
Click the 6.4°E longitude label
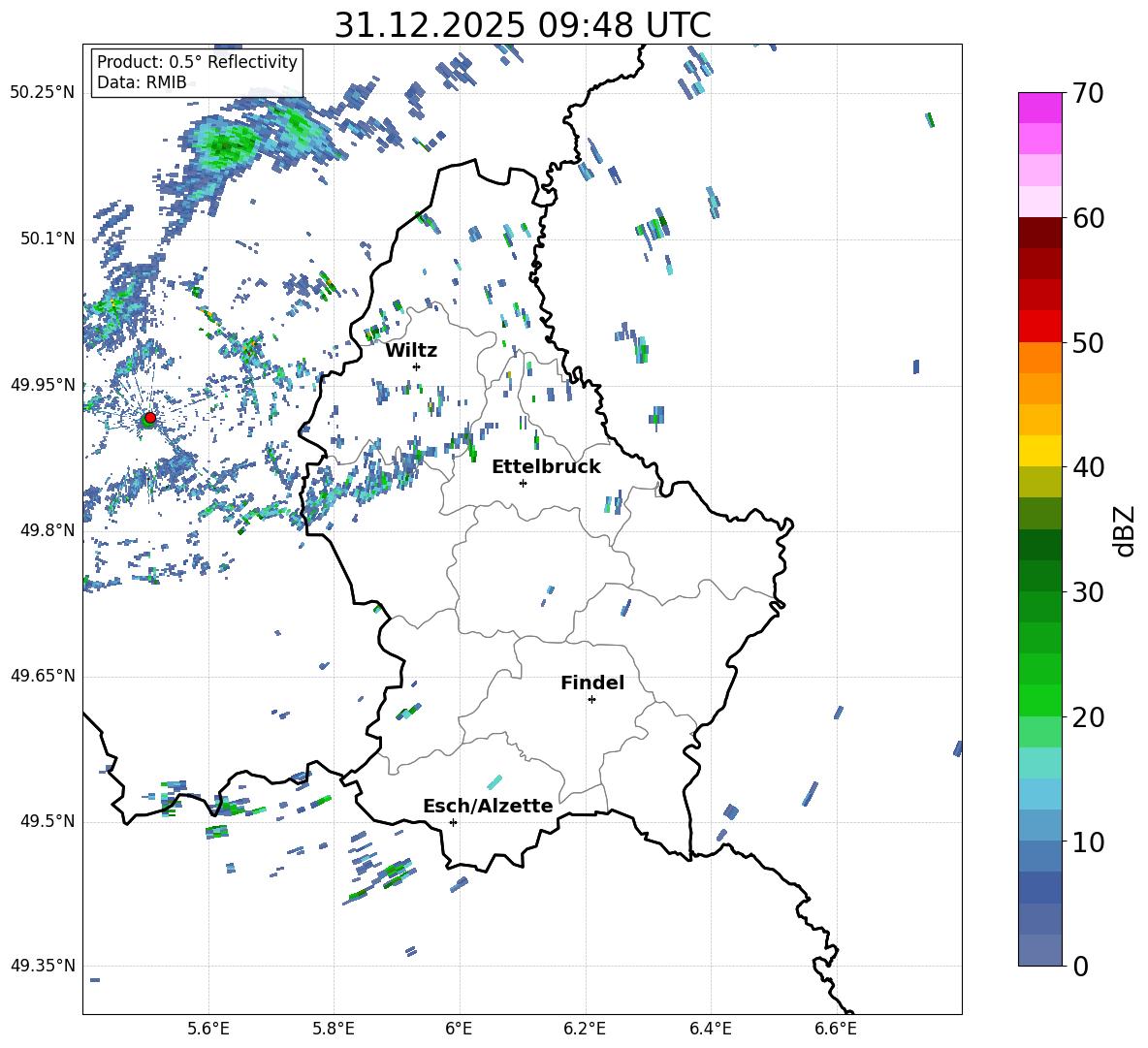tap(710, 1030)
